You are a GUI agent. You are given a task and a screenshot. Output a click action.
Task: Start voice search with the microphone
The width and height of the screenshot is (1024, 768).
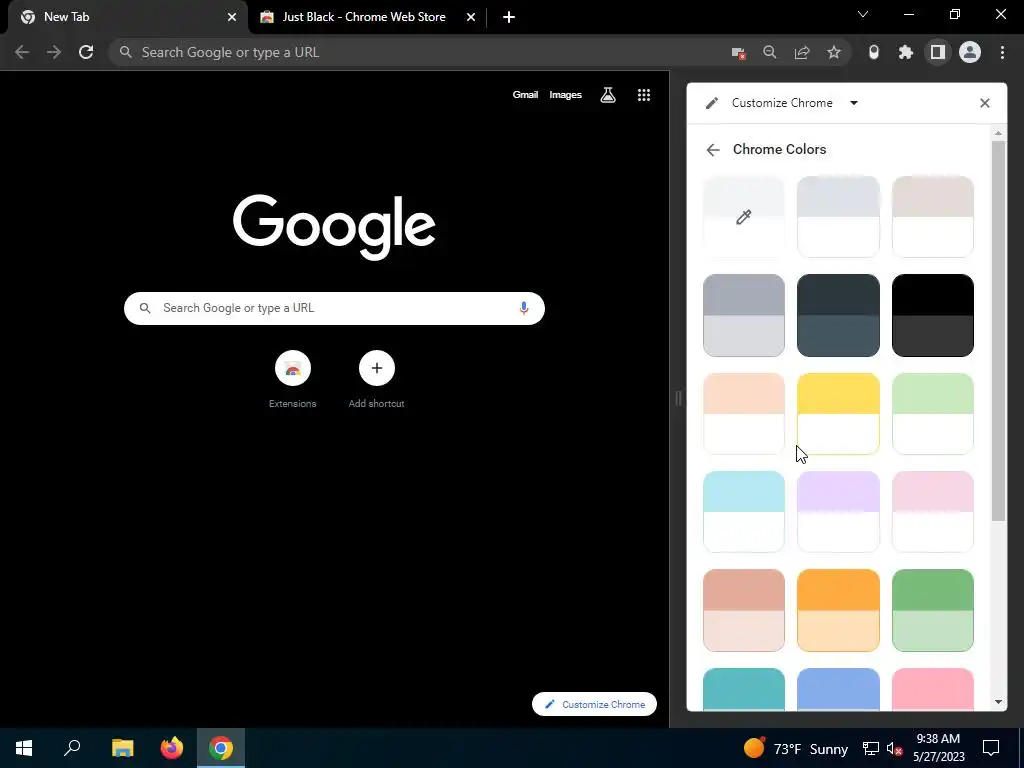point(524,308)
